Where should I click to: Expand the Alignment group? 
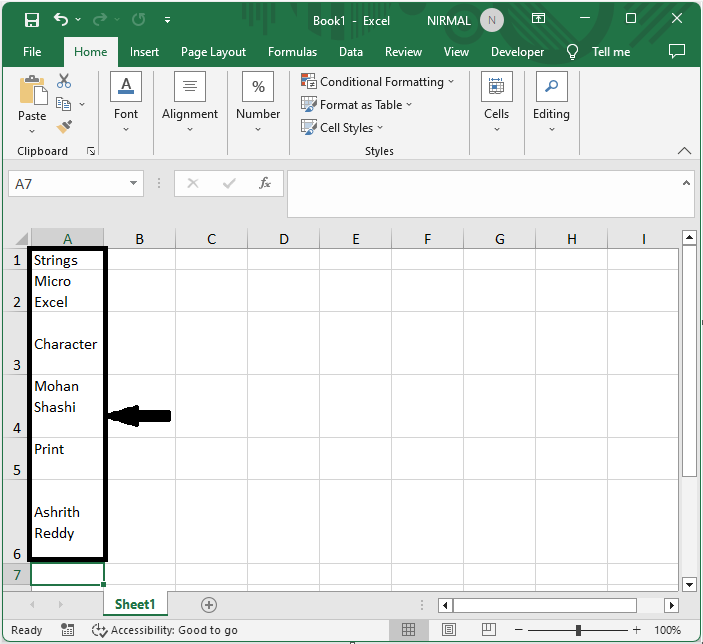190,102
